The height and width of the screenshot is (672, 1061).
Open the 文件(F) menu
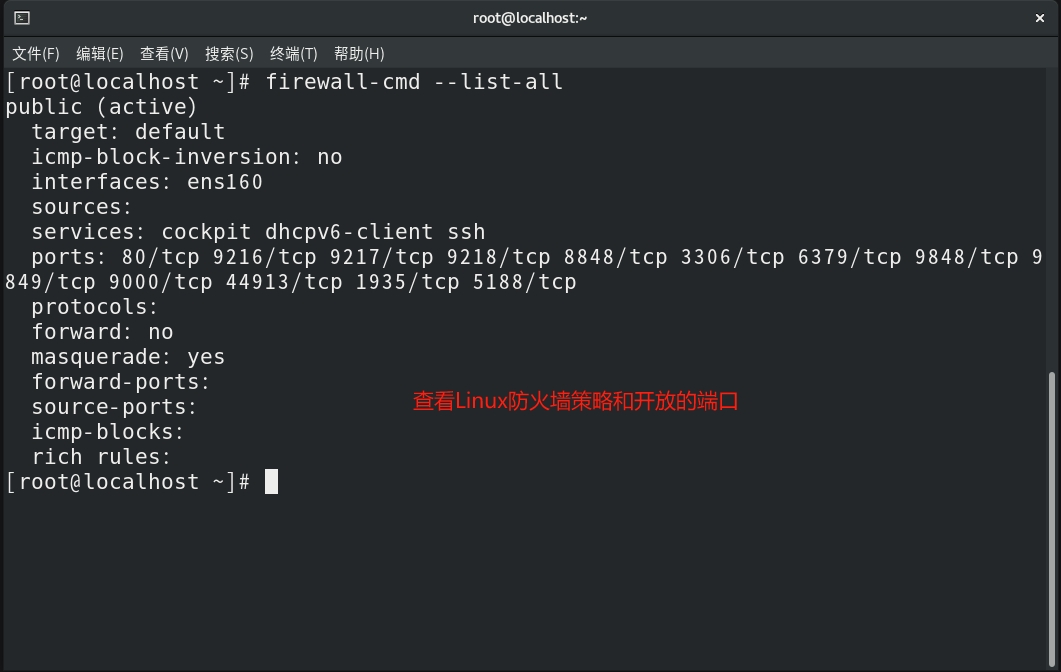36,53
